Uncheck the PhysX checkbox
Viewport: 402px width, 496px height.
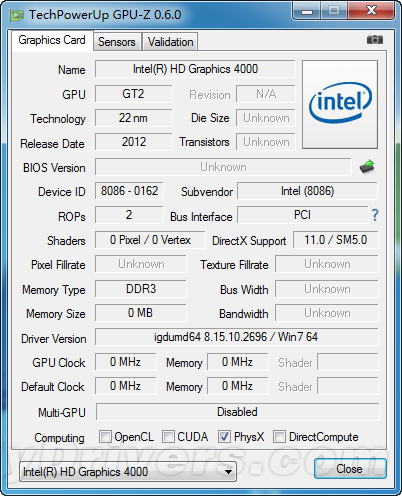224,436
